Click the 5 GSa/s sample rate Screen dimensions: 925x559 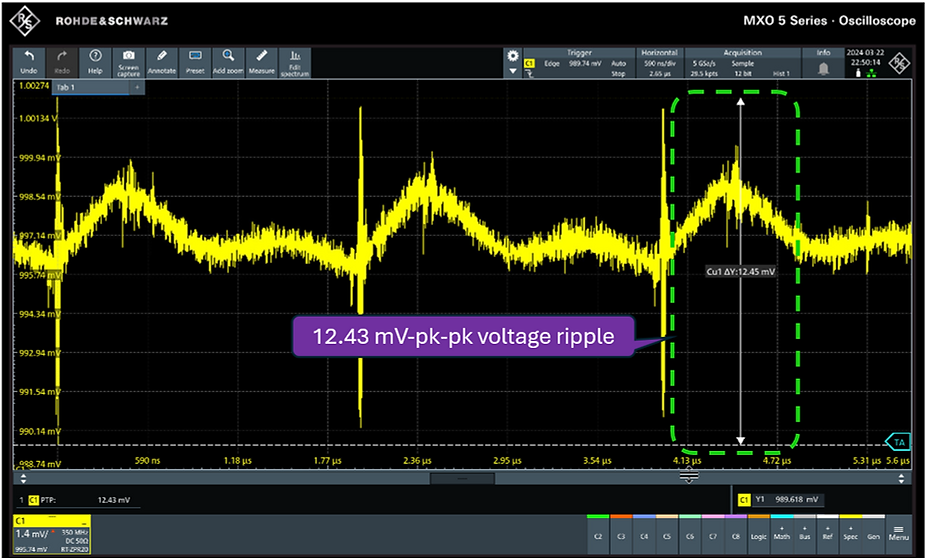click(x=703, y=63)
